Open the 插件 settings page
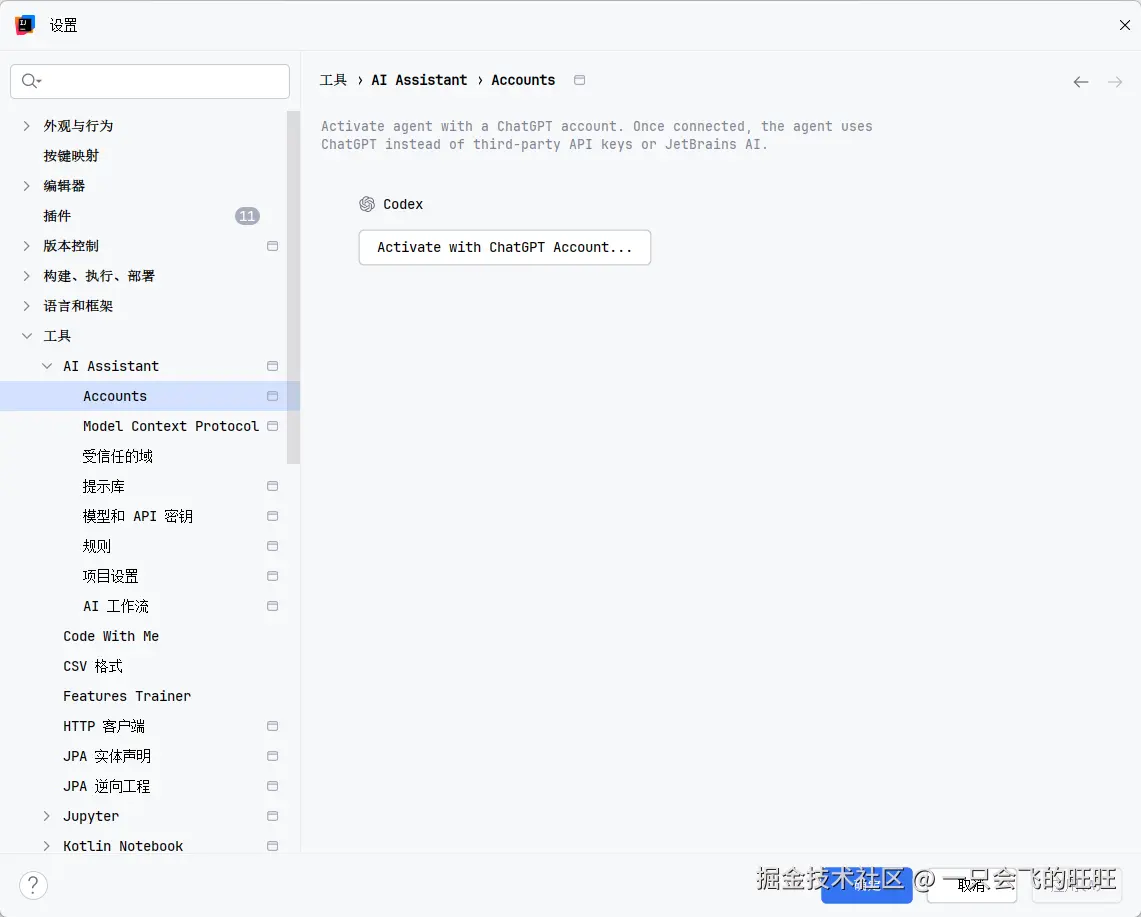 [57, 216]
